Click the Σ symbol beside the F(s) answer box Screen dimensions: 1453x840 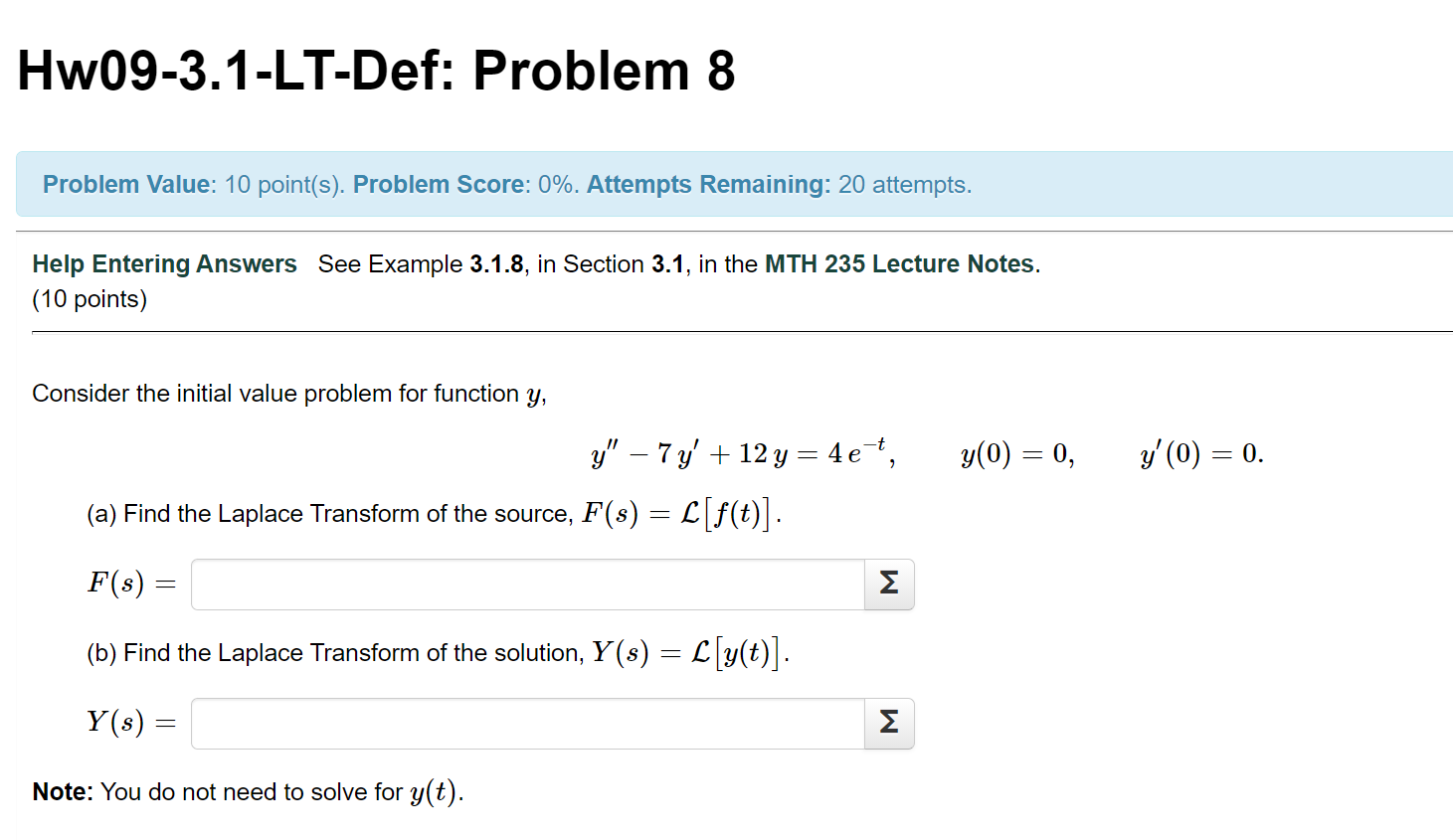point(888,585)
